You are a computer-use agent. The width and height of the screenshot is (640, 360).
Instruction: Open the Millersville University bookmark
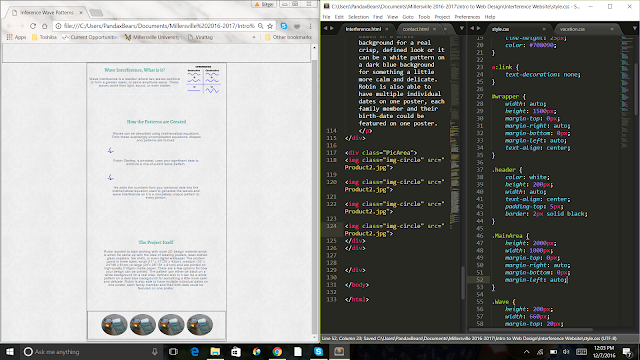point(151,37)
